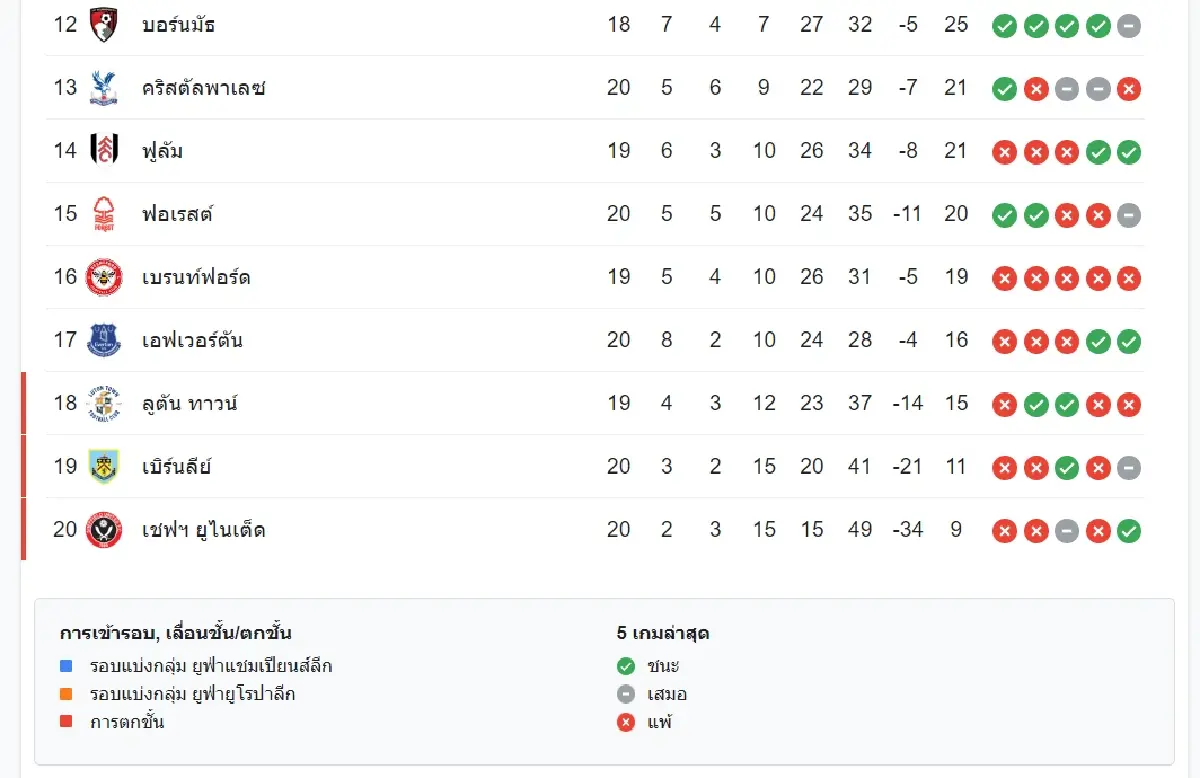Select the Brentford bee crest
Image resolution: width=1200 pixels, height=778 pixels.
104,277
